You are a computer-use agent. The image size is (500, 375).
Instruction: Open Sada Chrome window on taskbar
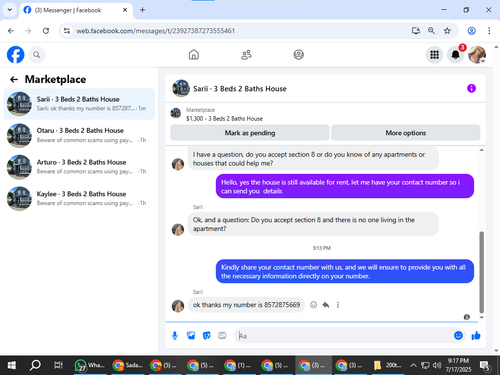pos(127,365)
